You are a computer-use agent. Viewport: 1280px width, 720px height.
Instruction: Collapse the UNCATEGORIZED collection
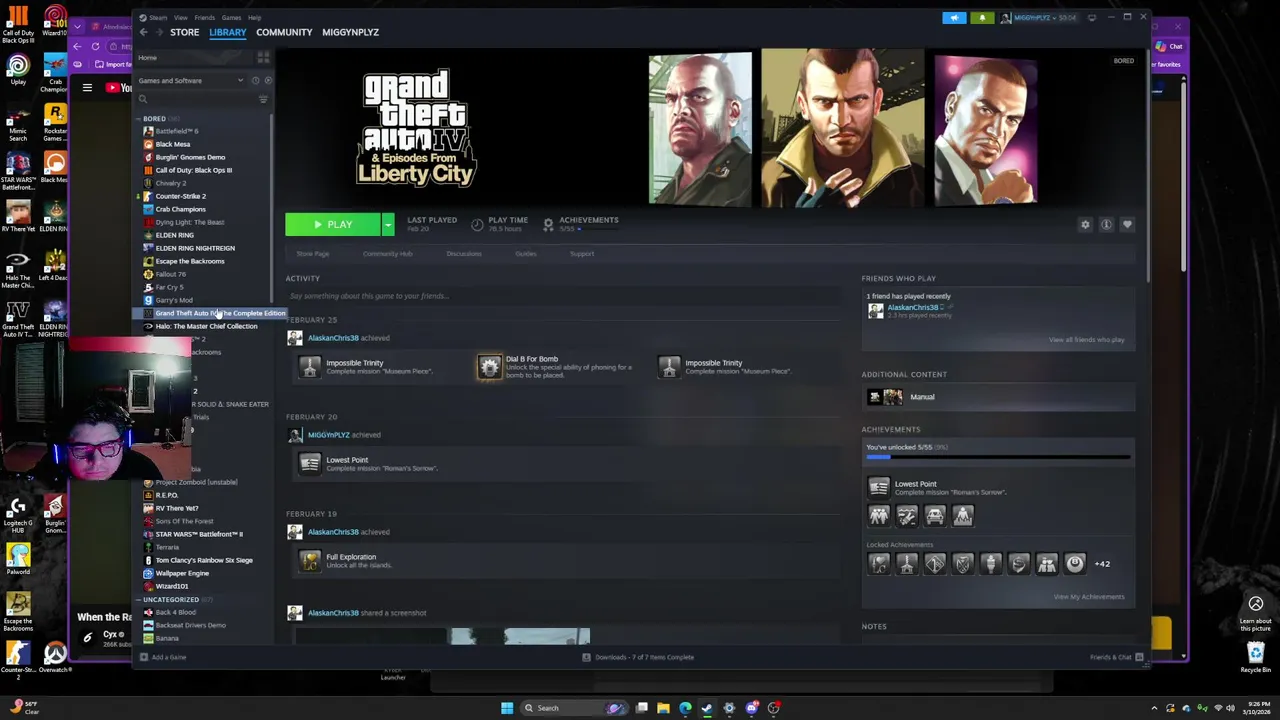[x=139, y=600]
